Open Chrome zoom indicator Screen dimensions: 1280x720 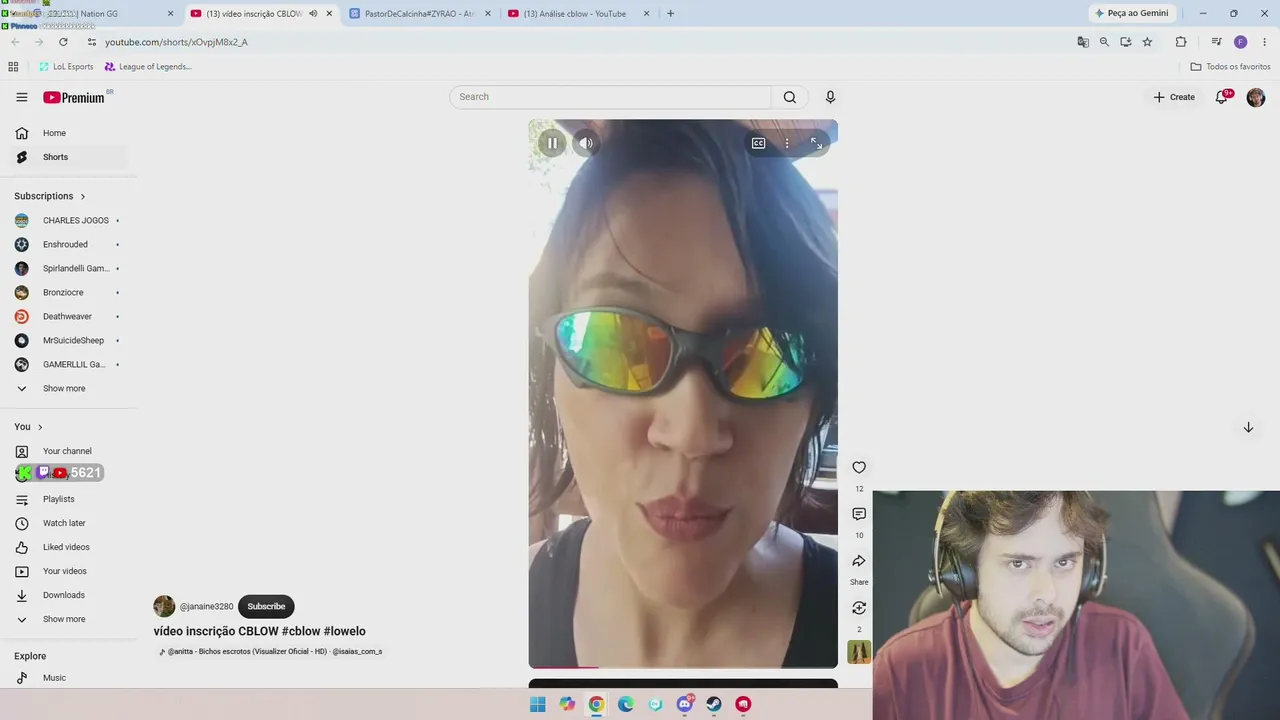[x=1104, y=42]
